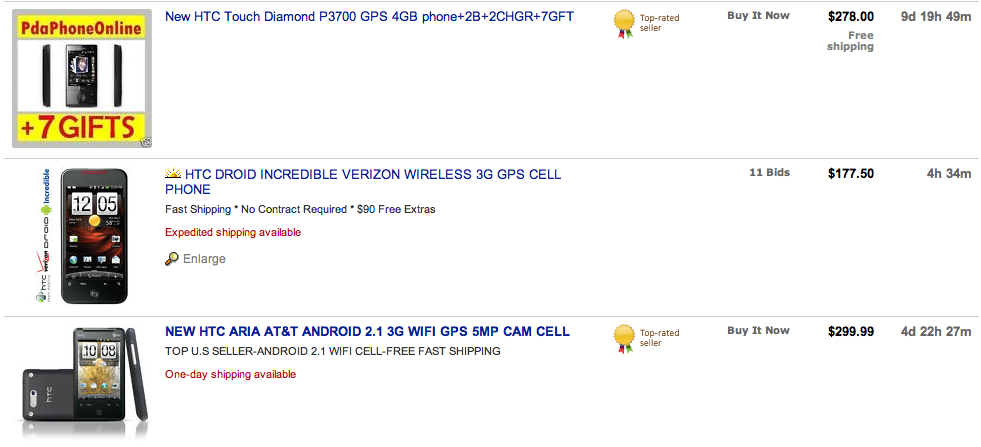Click Top-rated seller ribbon for HTC Touch Diamond
The width and height of the screenshot is (981, 447).
(624, 23)
